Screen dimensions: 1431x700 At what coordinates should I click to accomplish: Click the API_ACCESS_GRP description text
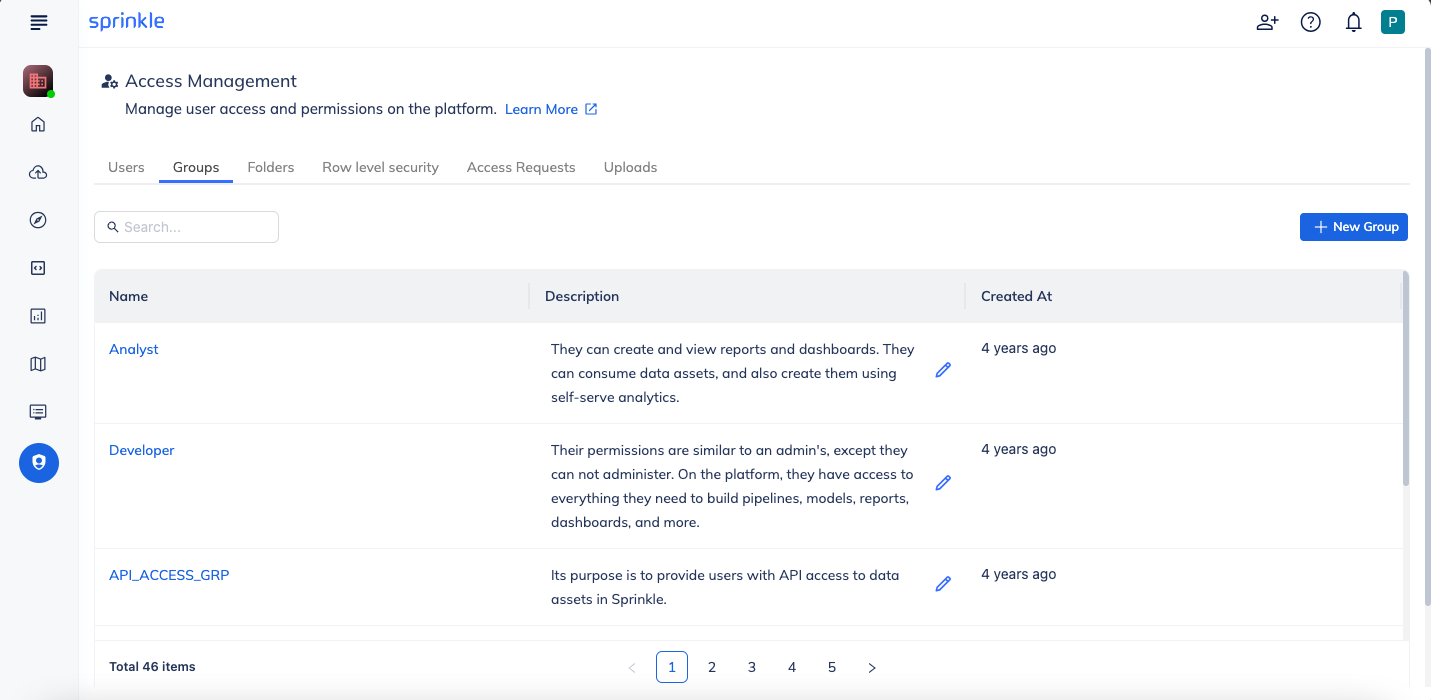[x=725, y=588]
